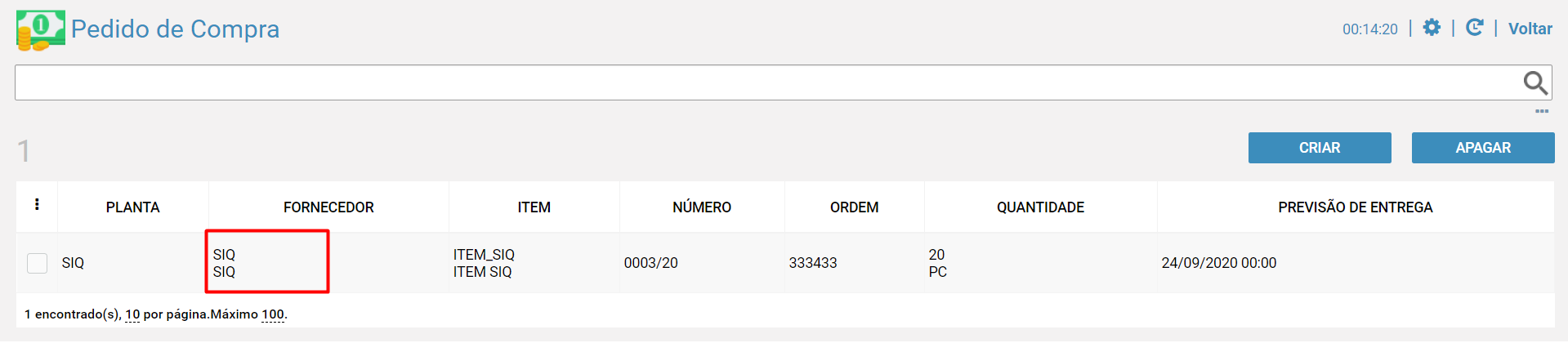Sort by the PLANTA column header
1568x343 pixels.
(x=133, y=207)
